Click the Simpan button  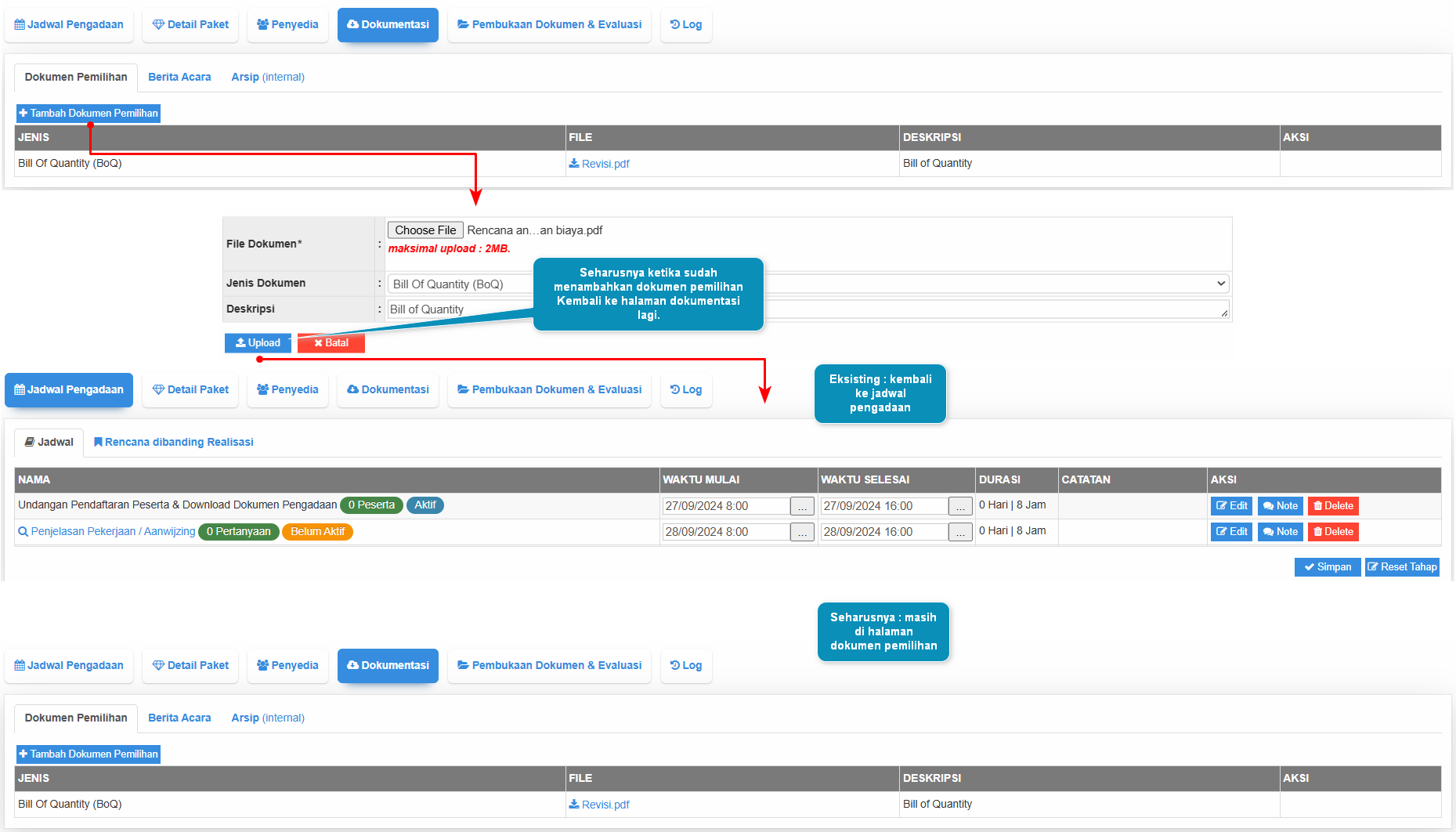click(1328, 566)
